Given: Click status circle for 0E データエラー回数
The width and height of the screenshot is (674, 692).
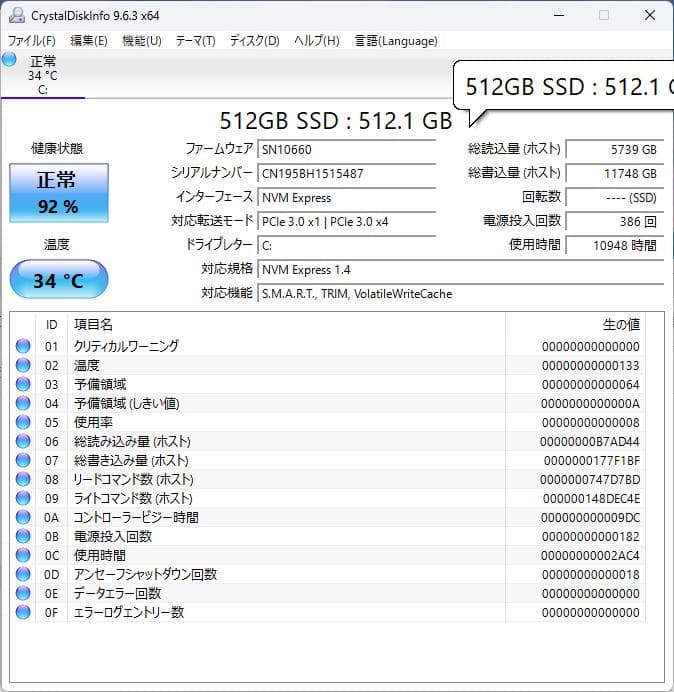Looking at the screenshot, I should [23, 593].
